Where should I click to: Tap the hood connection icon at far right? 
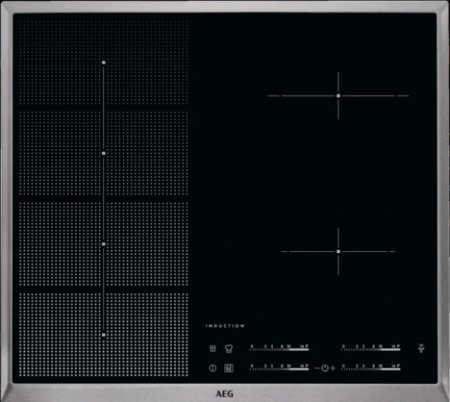pyautogui.click(x=421, y=349)
